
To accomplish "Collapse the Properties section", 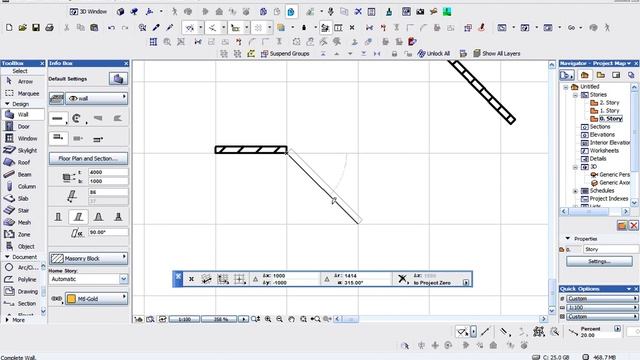I will (568, 238).
